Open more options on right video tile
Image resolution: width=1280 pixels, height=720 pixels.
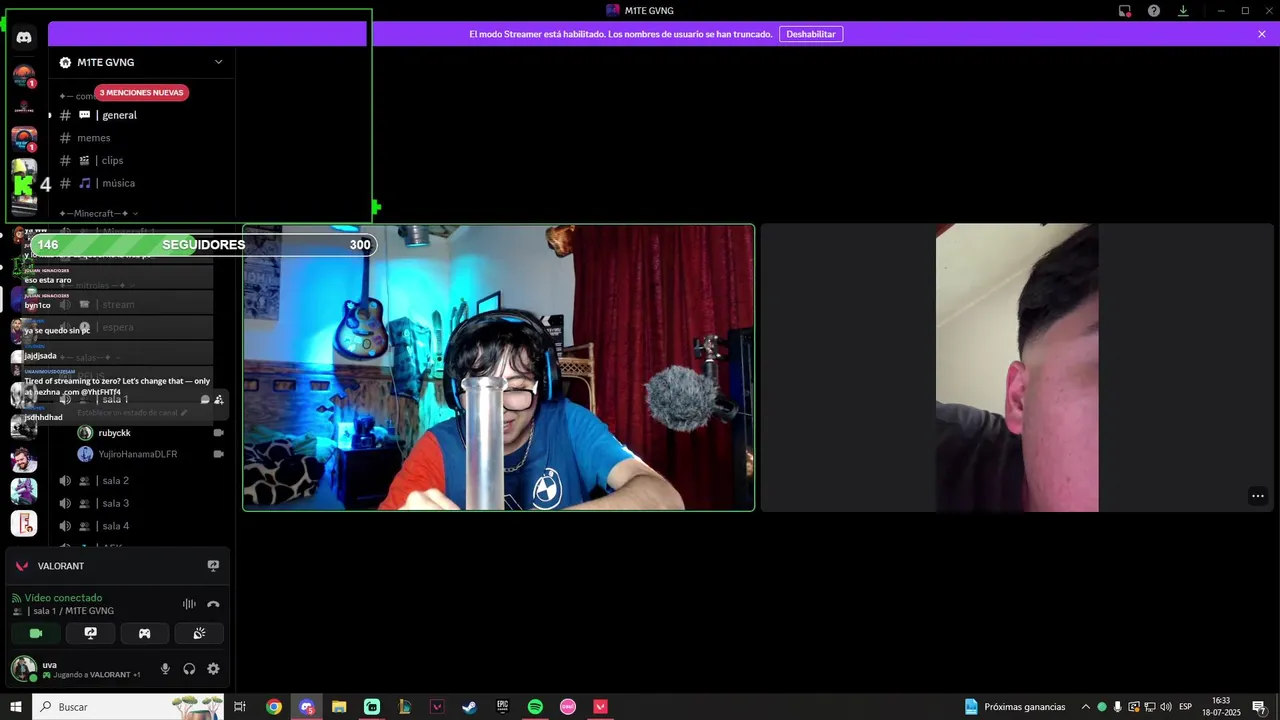(x=1258, y=496)
